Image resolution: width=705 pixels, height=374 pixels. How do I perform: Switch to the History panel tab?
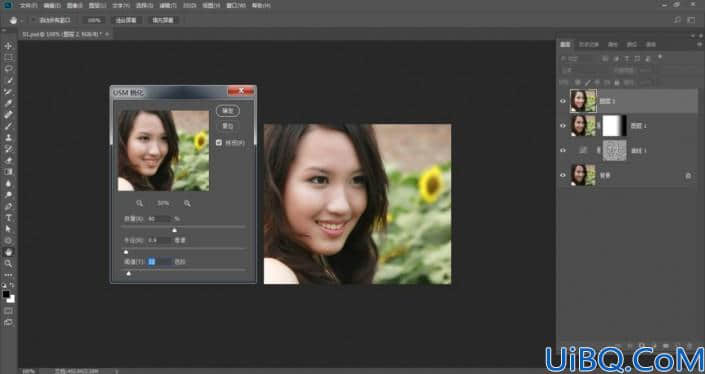[x=589, y=45]
